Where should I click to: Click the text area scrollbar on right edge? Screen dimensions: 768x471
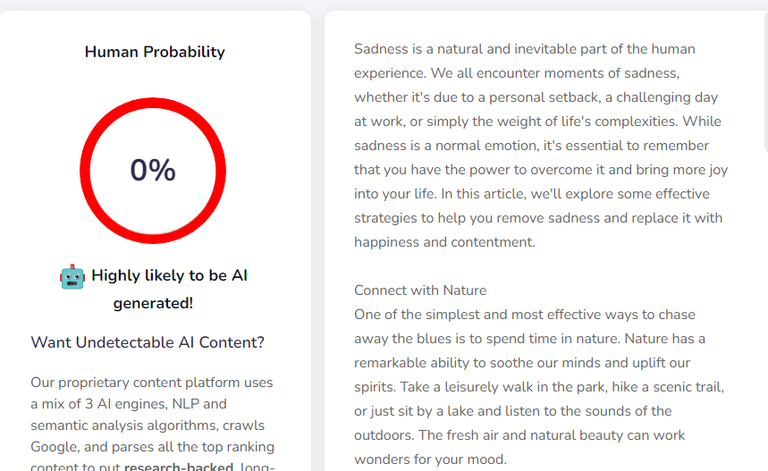point(766,81)
